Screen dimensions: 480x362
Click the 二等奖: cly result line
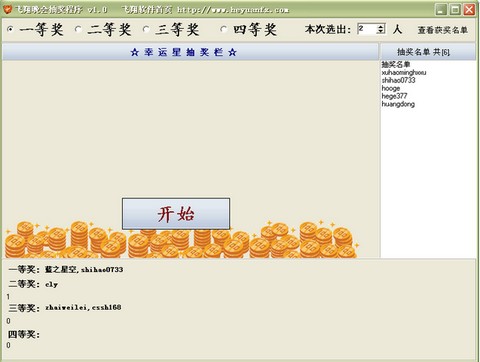[33, 284]
